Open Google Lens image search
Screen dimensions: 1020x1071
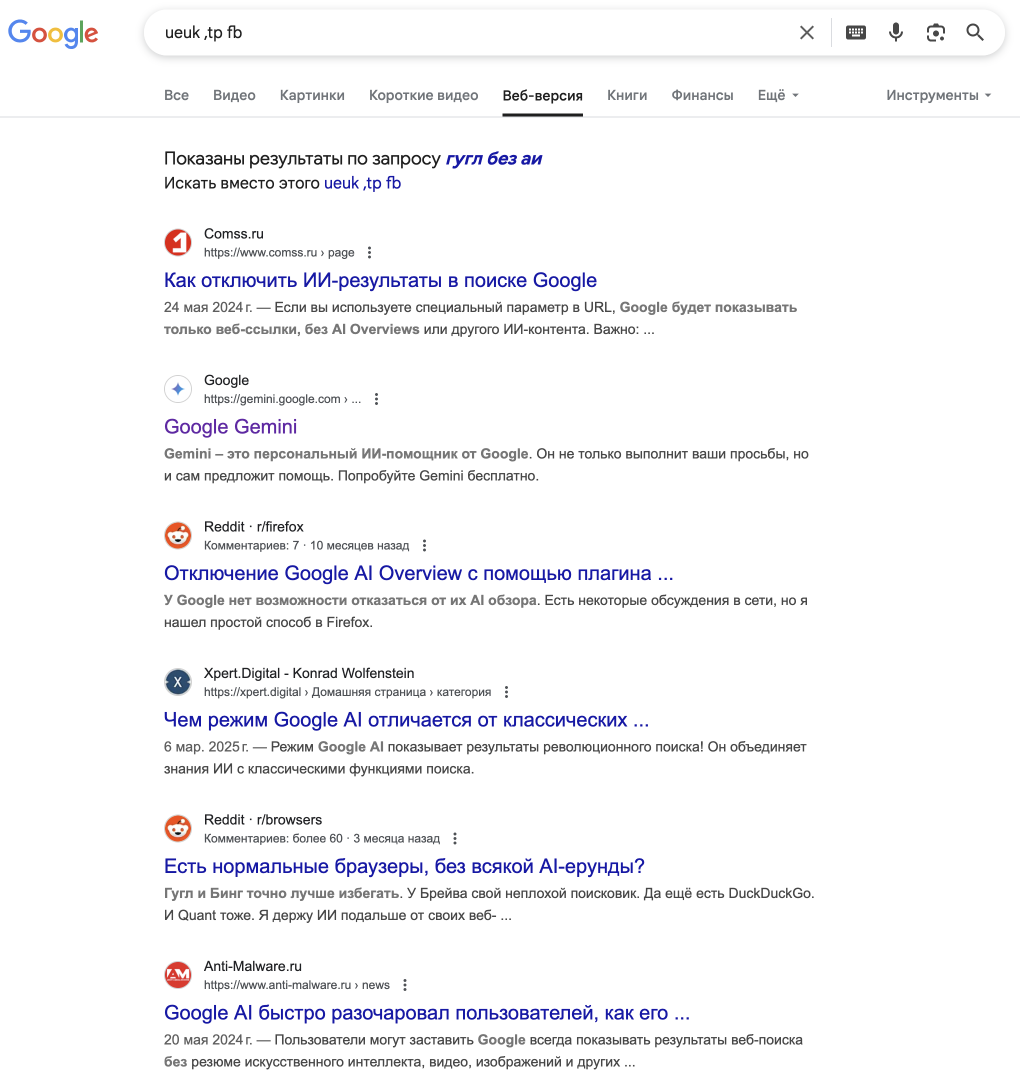935,33
